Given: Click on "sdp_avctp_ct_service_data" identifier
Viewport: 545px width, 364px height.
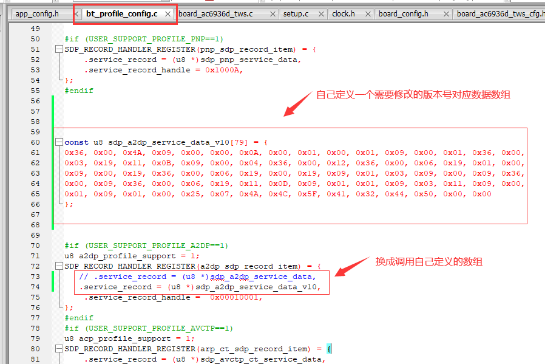Looking at the screenshot, I should [261, 359].
